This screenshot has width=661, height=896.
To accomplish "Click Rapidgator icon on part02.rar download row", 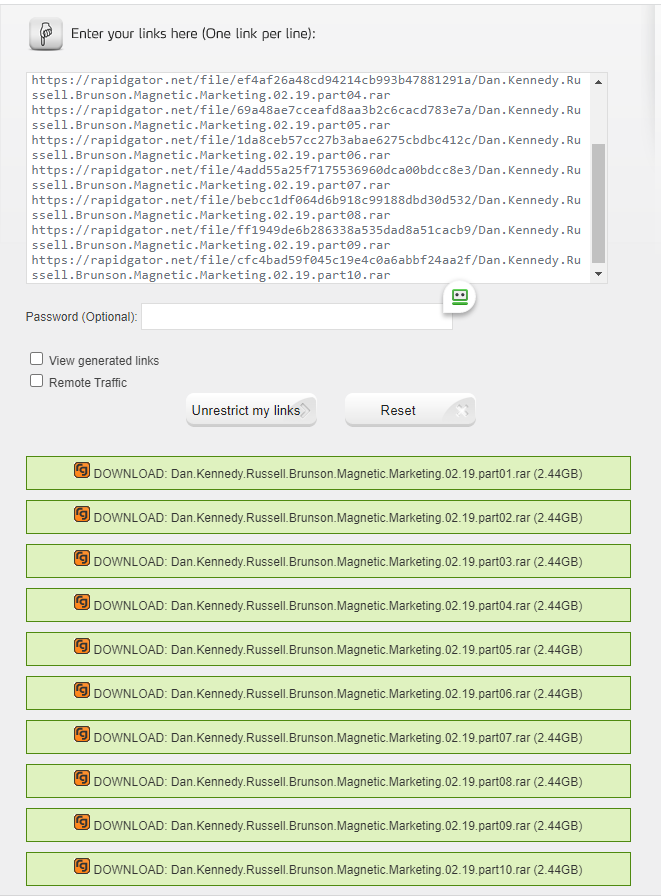I will pos(82,514).
